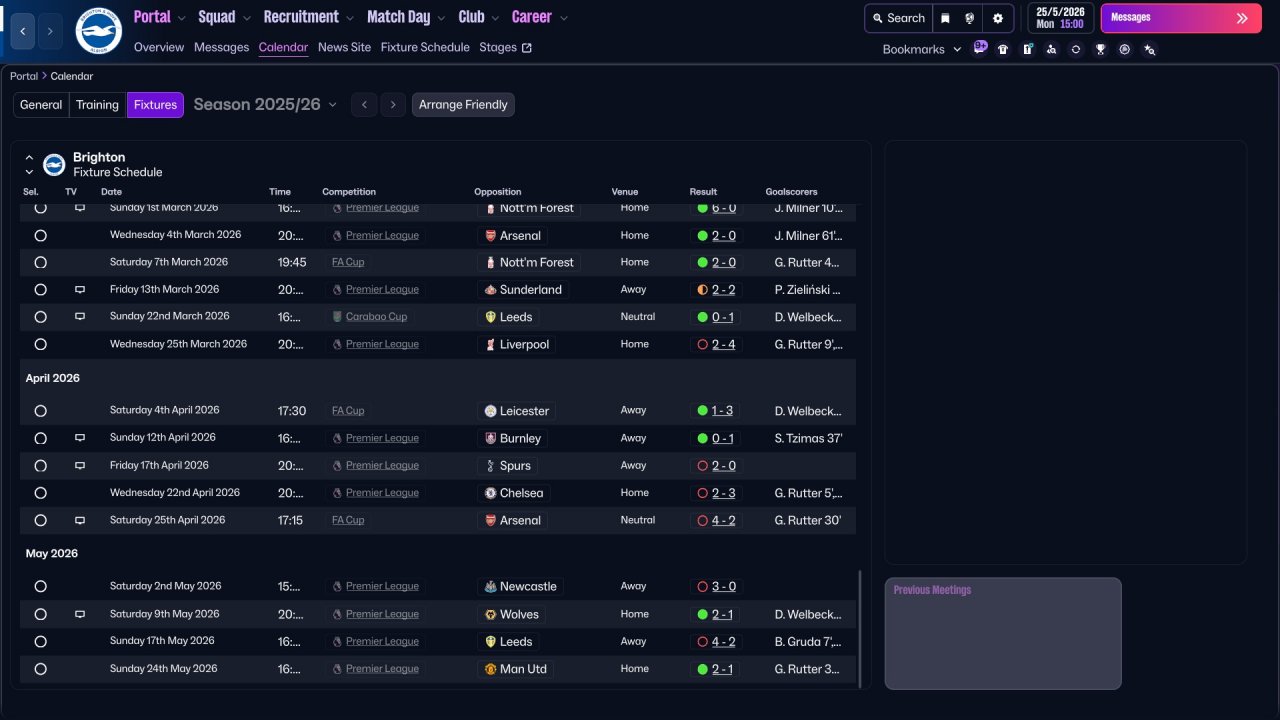Collapse the Brighton fixture schedule with up chevron
Image resolution: width=1280 pixels, height=720 pixels.
pos(29,158)
